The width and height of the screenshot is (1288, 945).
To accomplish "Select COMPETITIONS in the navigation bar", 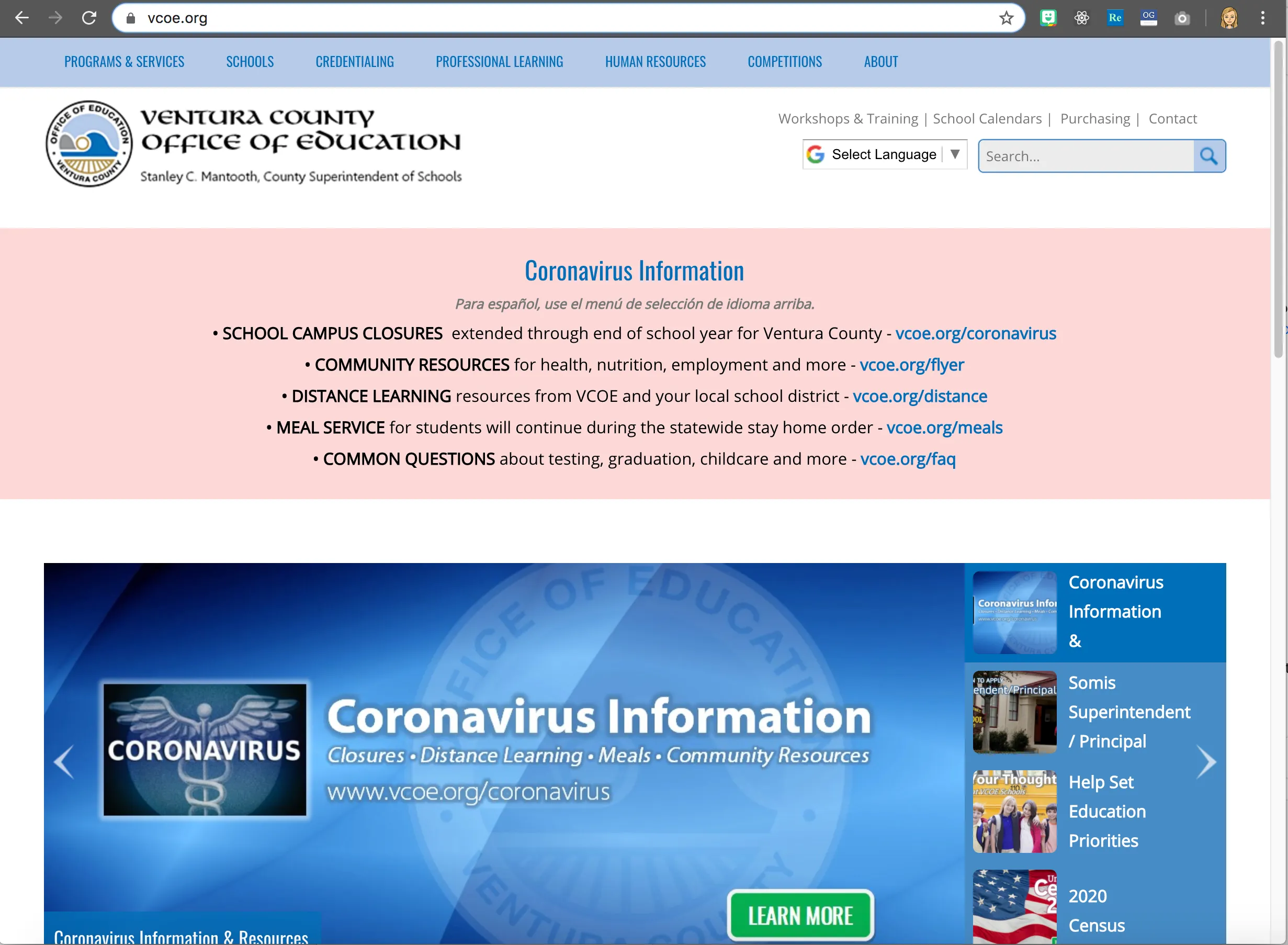I will [x=784, y=62].
